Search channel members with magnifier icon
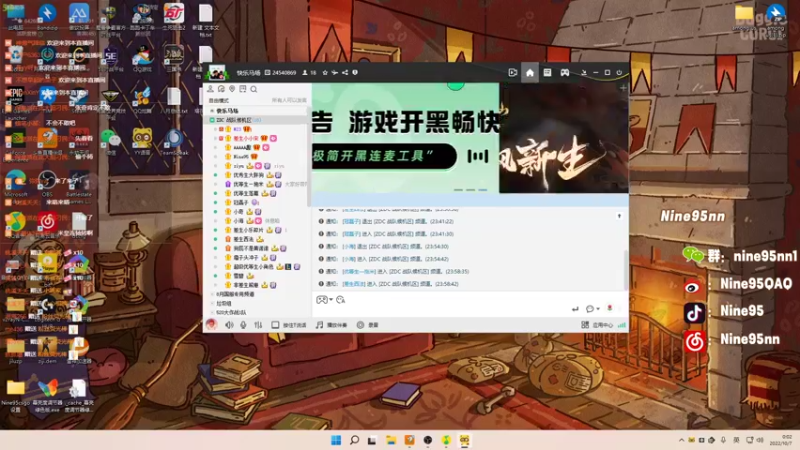Image resolution: width=800 pixels, height=450 pixels. click(254, 89)
